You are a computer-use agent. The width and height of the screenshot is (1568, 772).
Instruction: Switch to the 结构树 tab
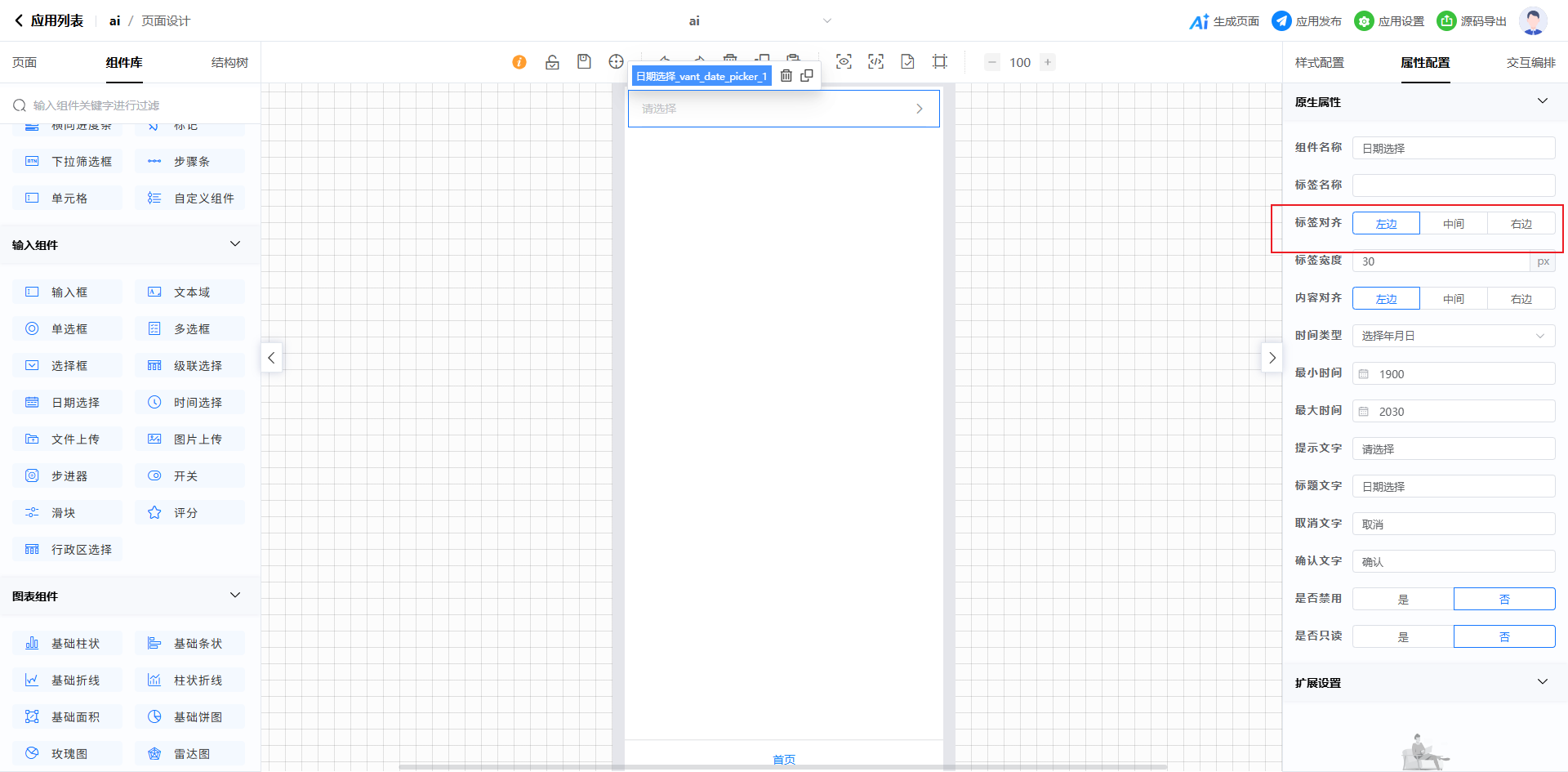229,63
